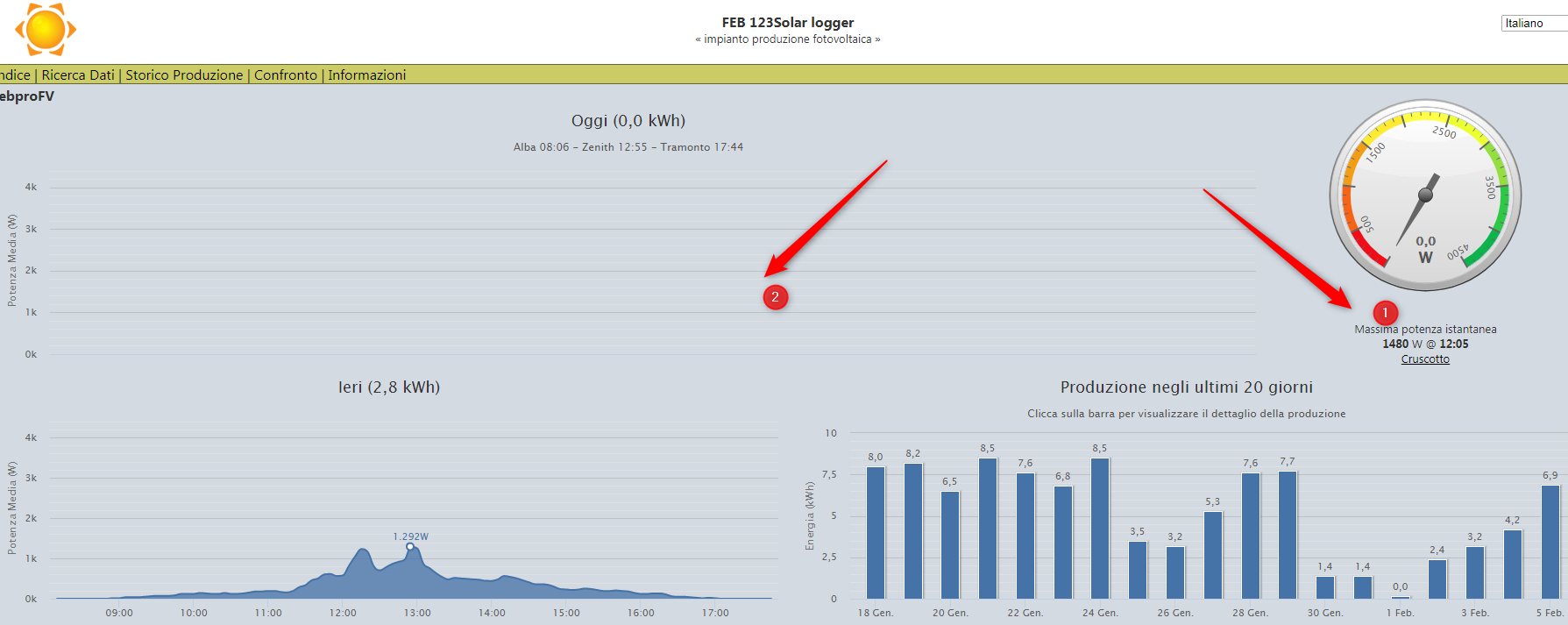Viewport: 1568px width, 625px height.
Task: Click the 13:00 axis label on yesterday's chart
Action: [x=417, y=613]
